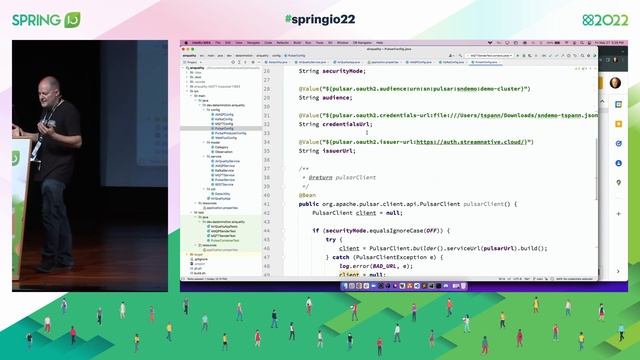Click the blue circular arrow browser sidebar icon

(x=618, y=143)
